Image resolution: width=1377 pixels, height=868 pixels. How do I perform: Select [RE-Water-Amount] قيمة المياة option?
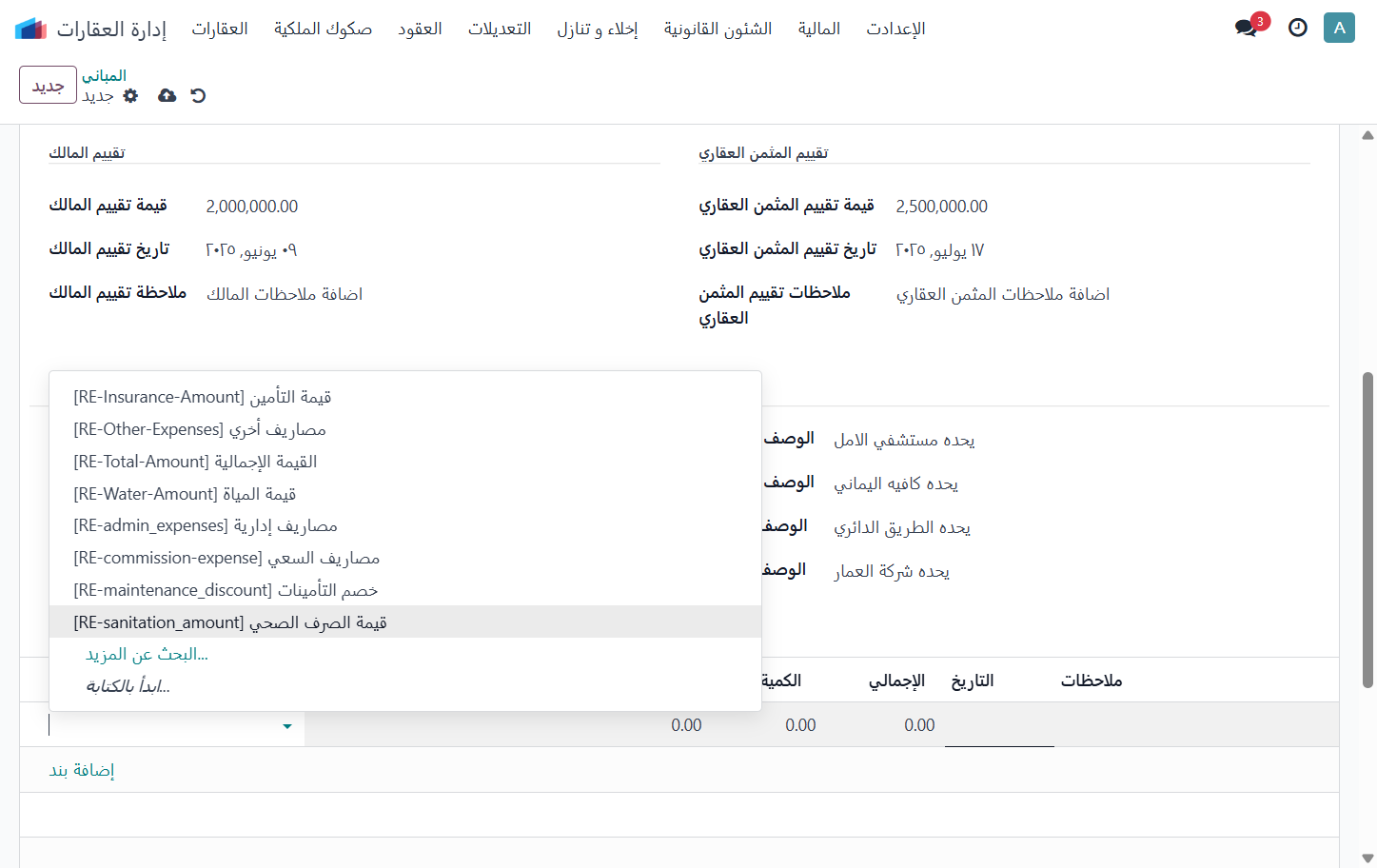coord(405,494)
